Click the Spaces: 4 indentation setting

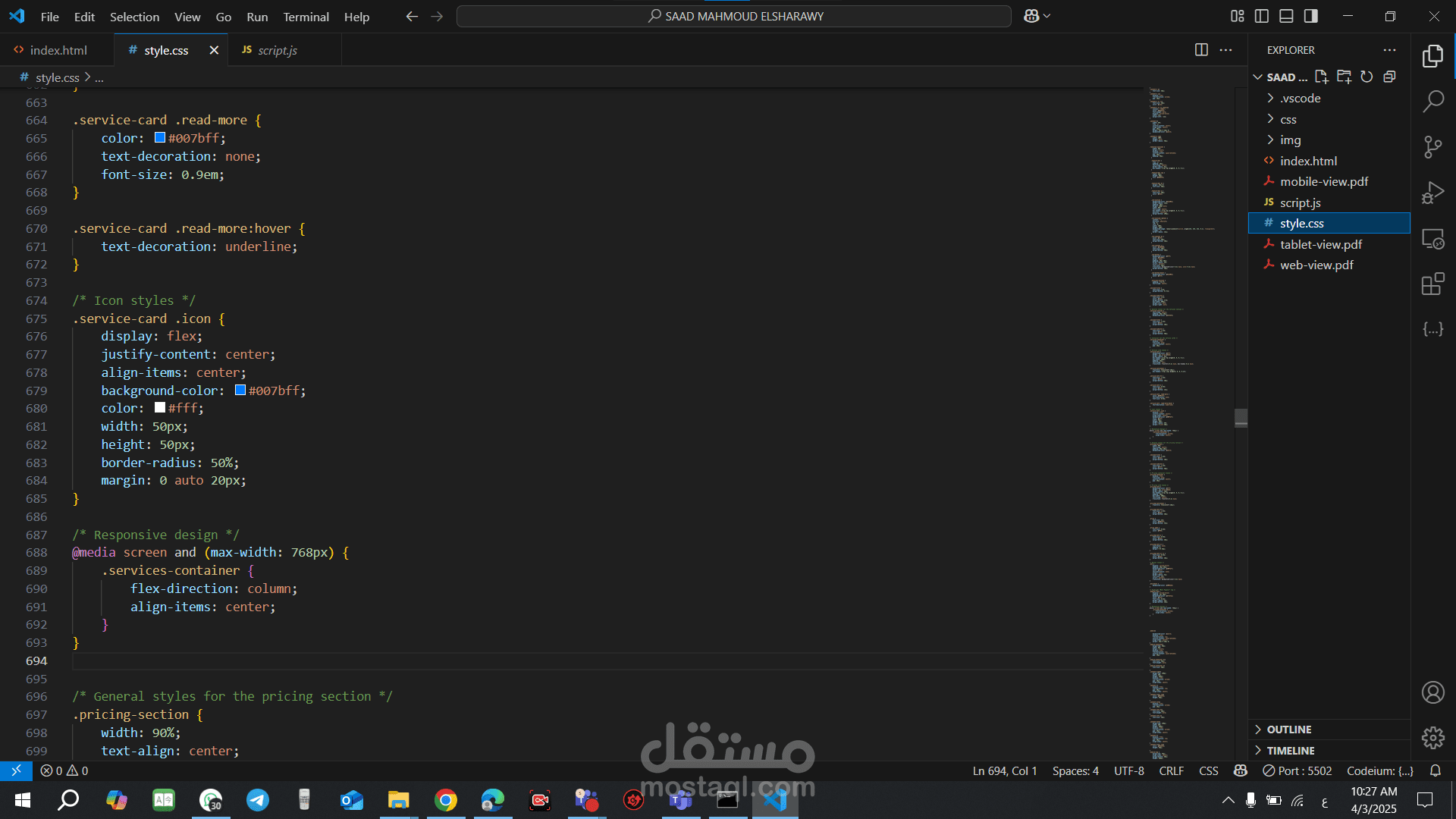pos(1075,771)
